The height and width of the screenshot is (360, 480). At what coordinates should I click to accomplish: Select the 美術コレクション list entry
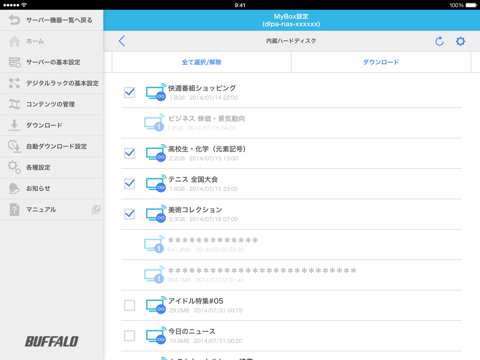291,214
